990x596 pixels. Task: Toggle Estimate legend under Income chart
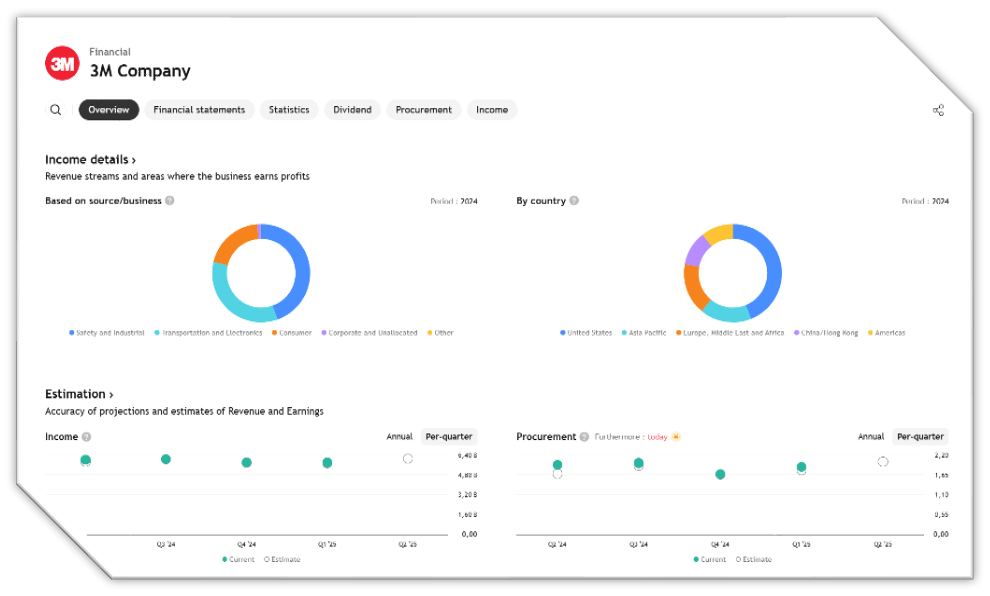point(282,559)
